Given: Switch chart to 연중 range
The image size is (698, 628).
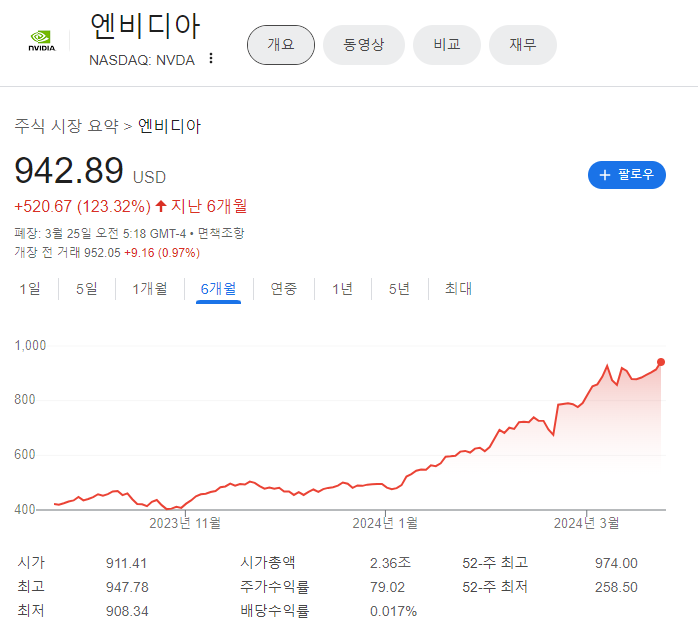Looking at the screenshot, I should (x=284, y=289).
